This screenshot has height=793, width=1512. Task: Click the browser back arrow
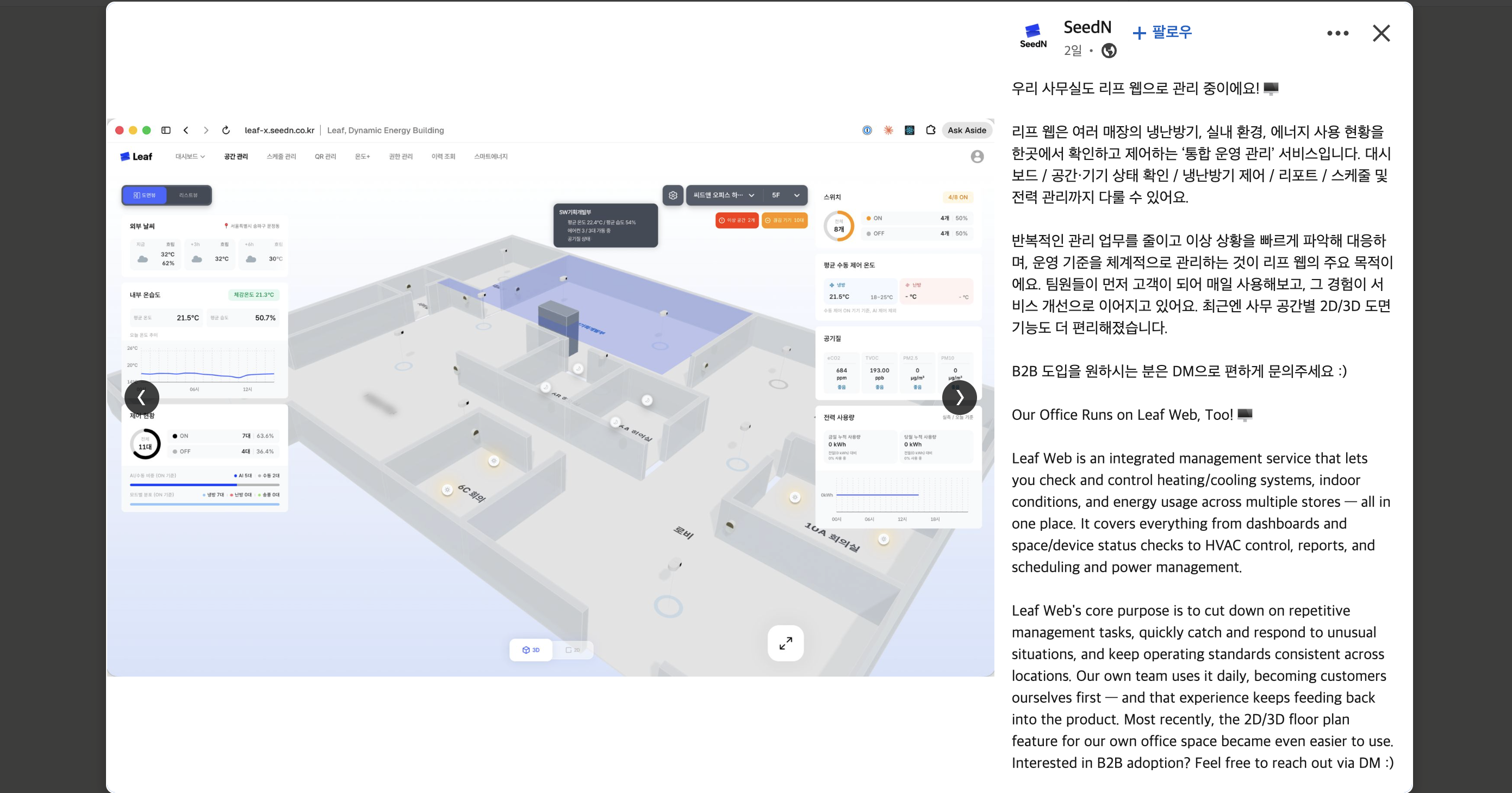(186, 131)
